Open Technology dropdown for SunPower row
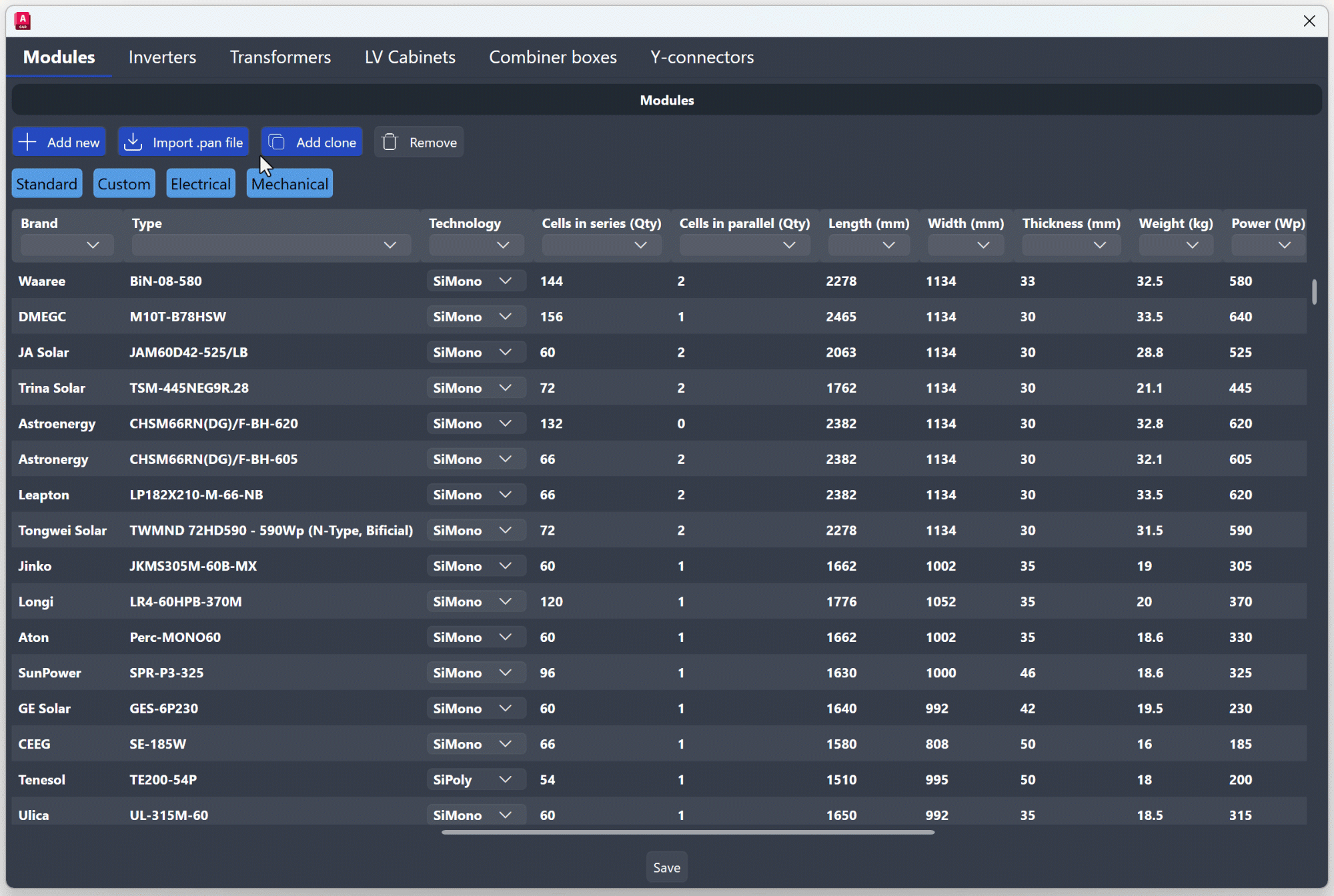1334x896 pixels. (476, 673)
